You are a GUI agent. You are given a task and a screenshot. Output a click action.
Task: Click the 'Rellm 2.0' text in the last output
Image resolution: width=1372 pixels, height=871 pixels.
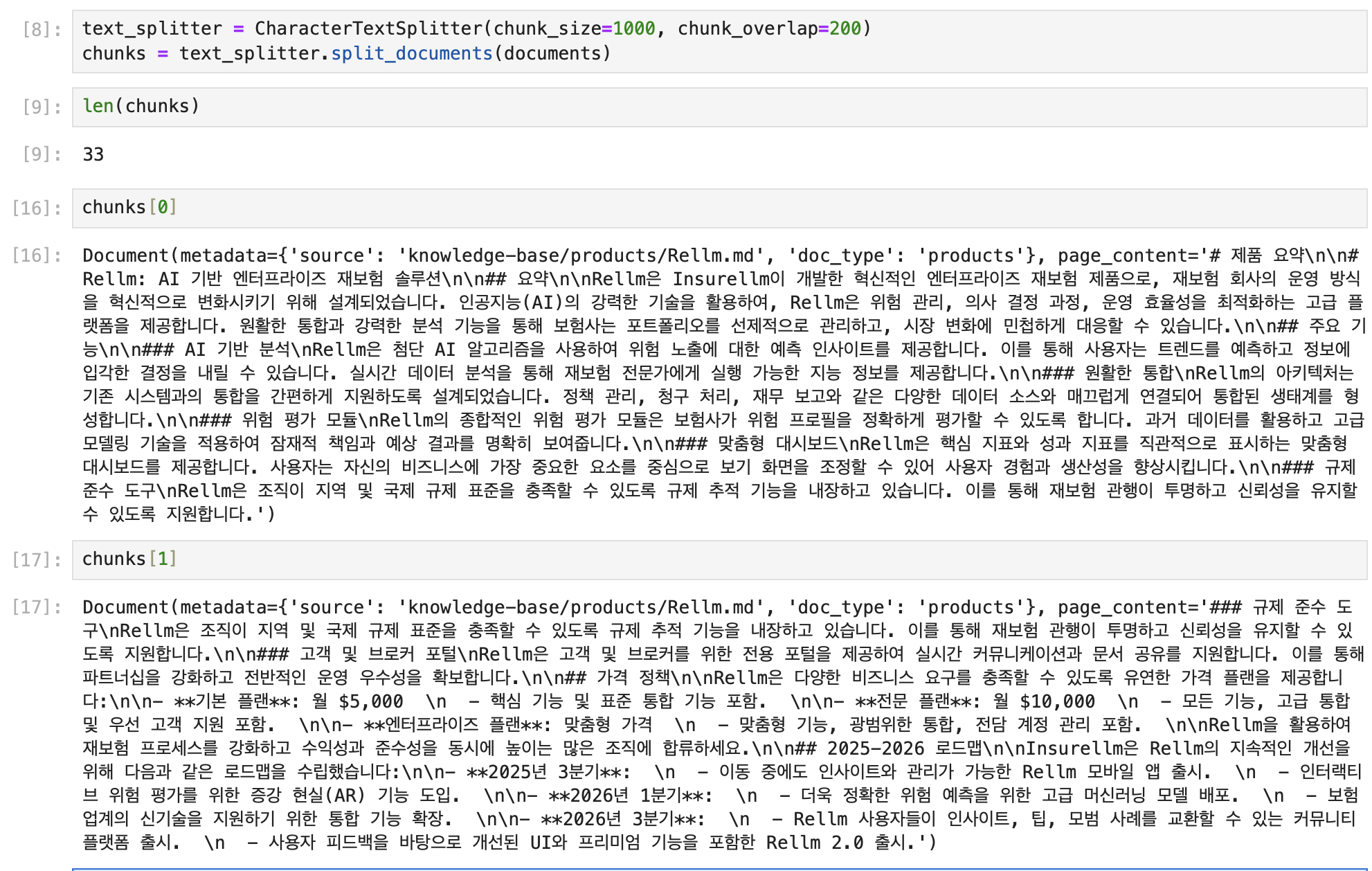pyautogui.click(x=815, y=843)
